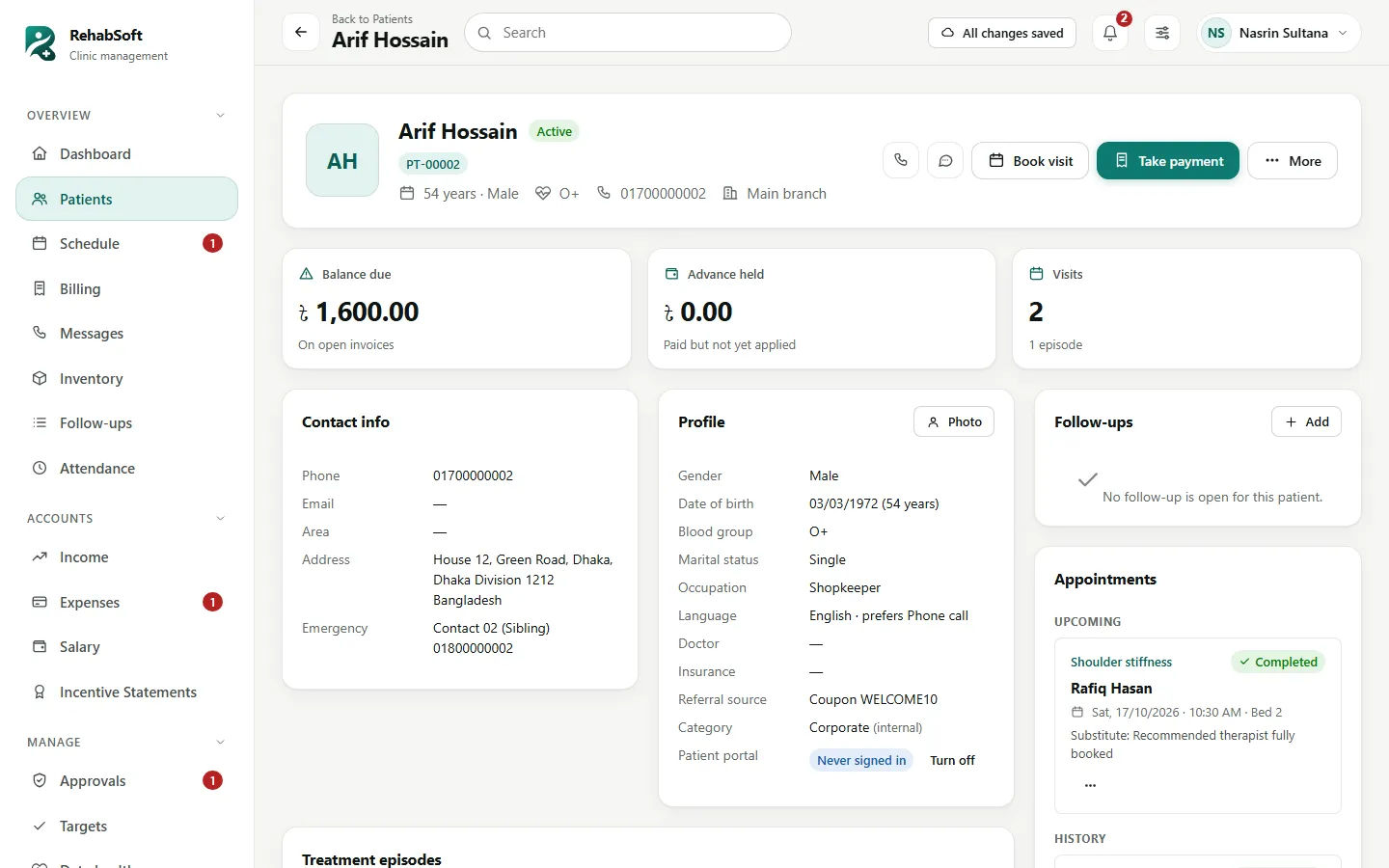Click the AH patient avatar
Image resolution: width=1389 pixels, height=868 pixels.
[x=342, y=160]
